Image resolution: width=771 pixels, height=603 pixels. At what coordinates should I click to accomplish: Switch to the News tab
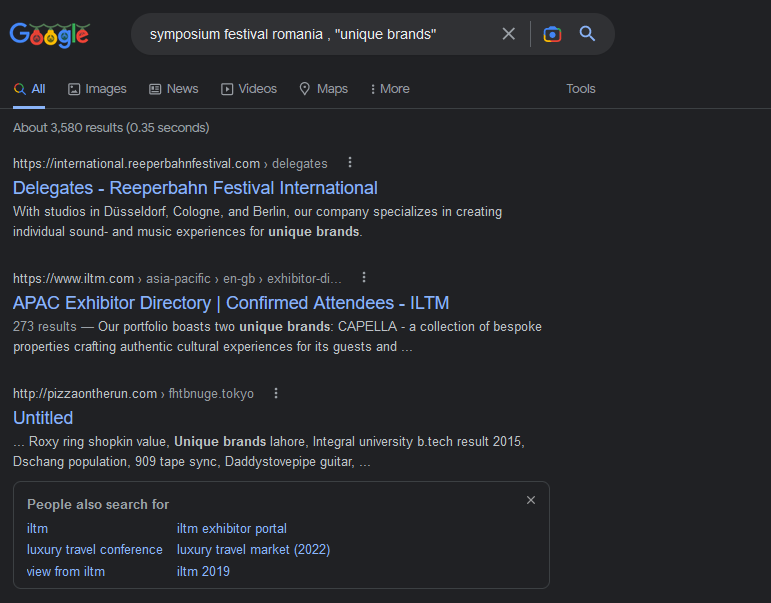[x=174, y=89]
